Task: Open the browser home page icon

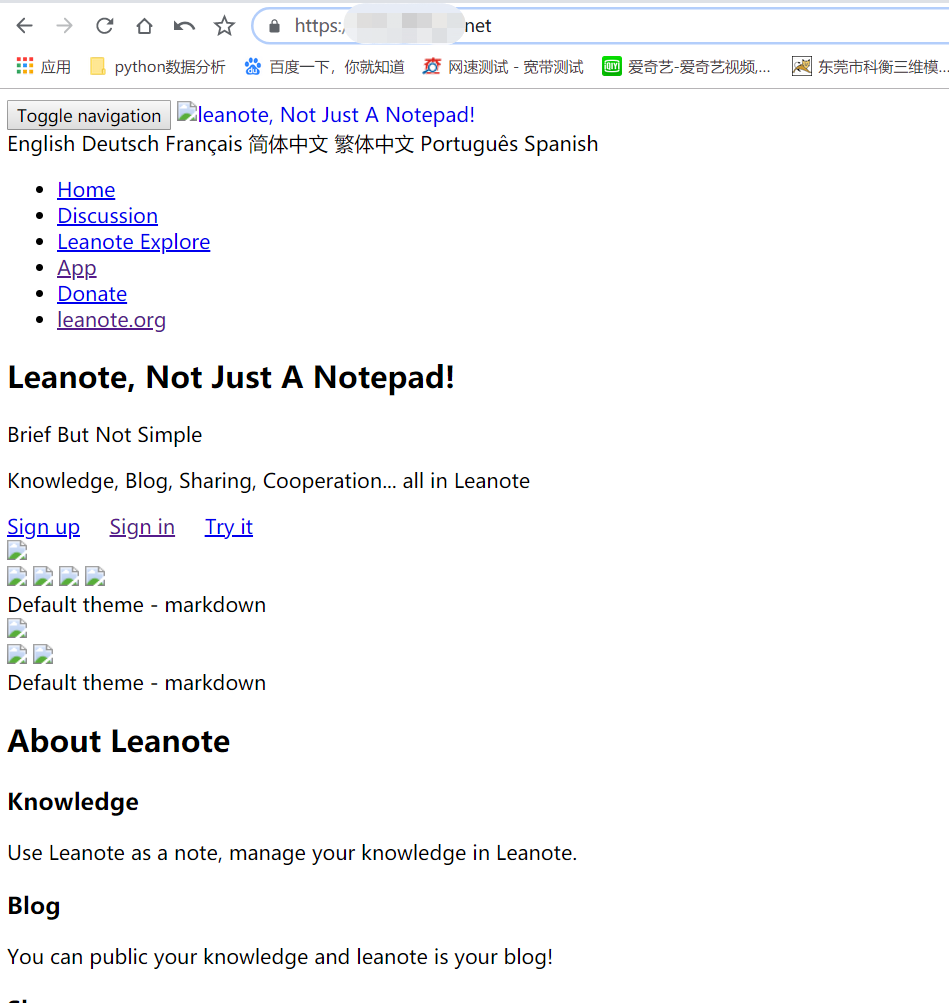Action: tap(145, 26)
